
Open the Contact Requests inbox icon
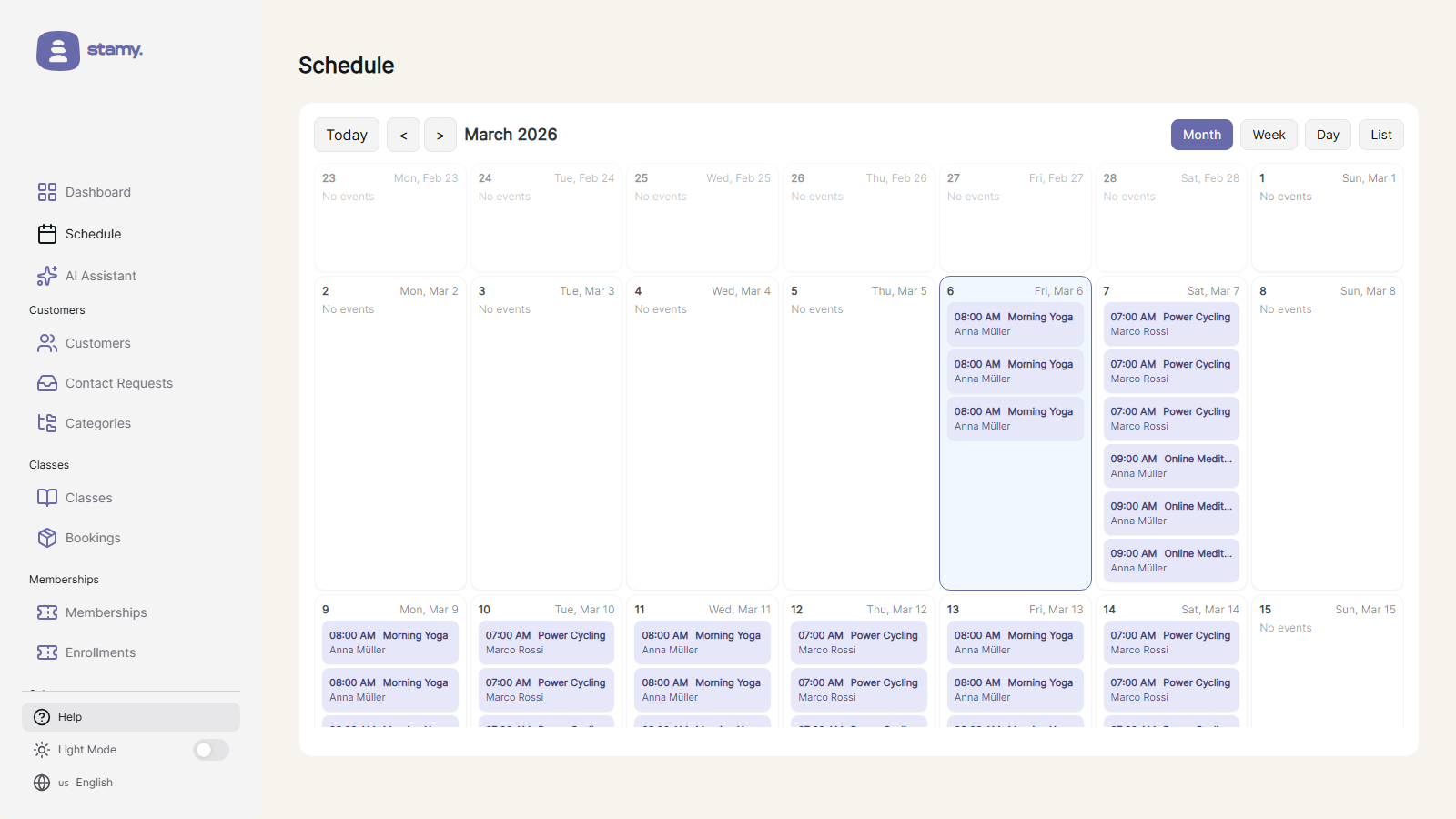(x=47, y=383)
